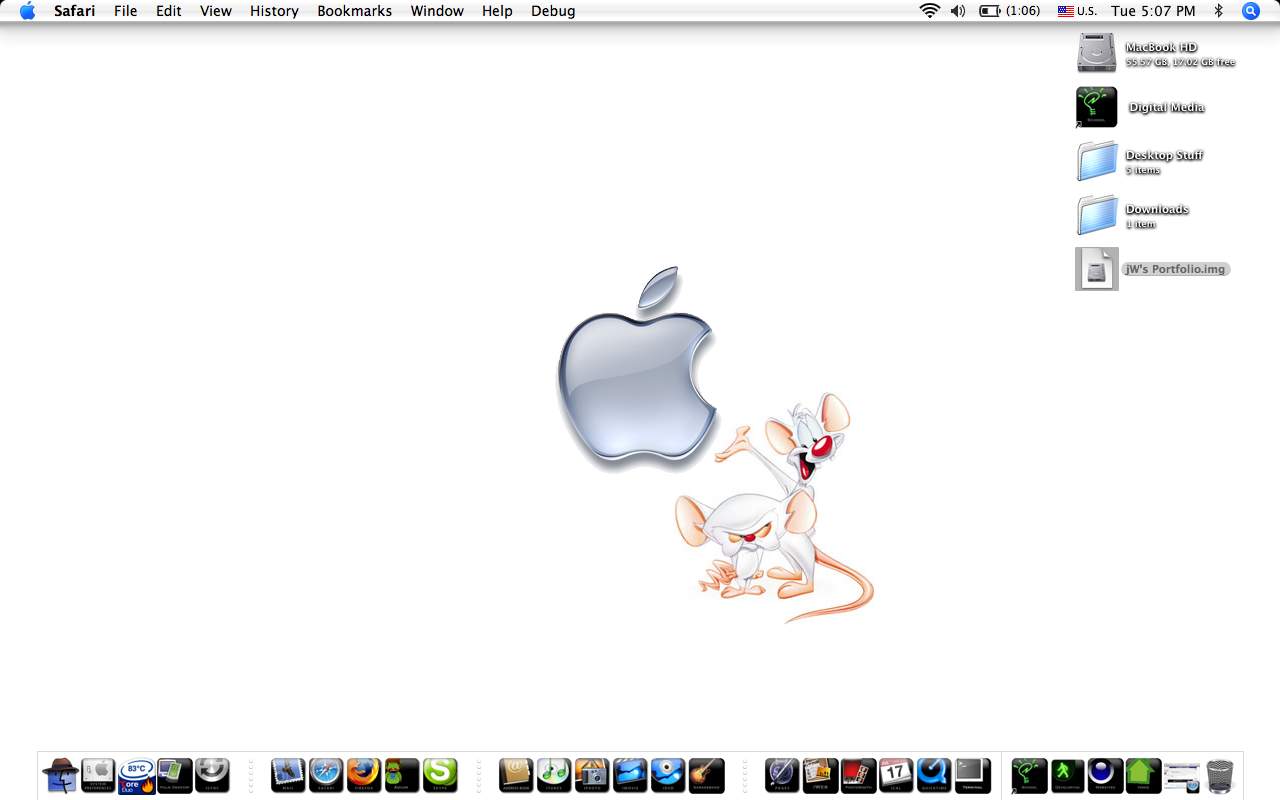Open the Safari application menu
The height and width of the screenshot is (800, 1280).
(75, 11)
